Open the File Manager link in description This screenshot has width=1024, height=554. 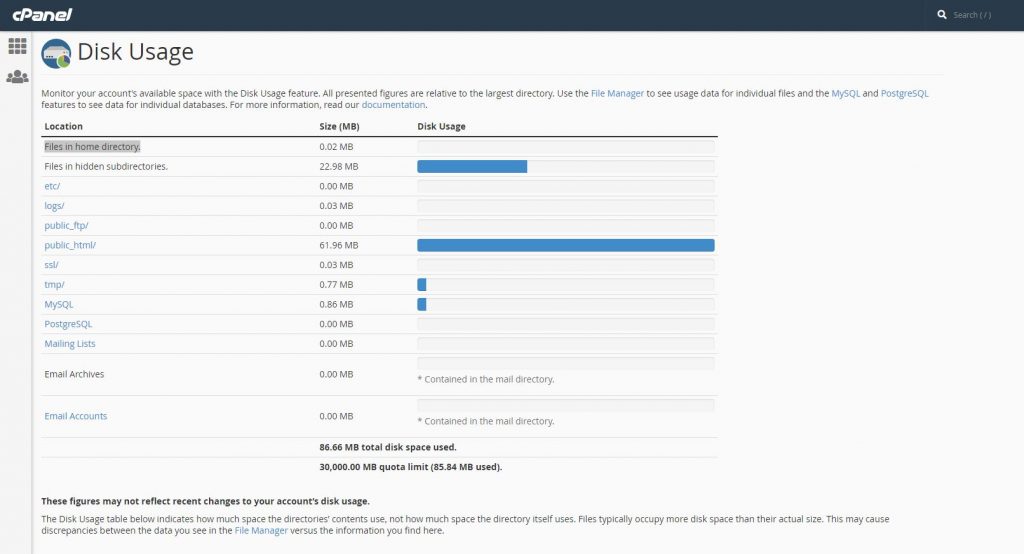617,93
